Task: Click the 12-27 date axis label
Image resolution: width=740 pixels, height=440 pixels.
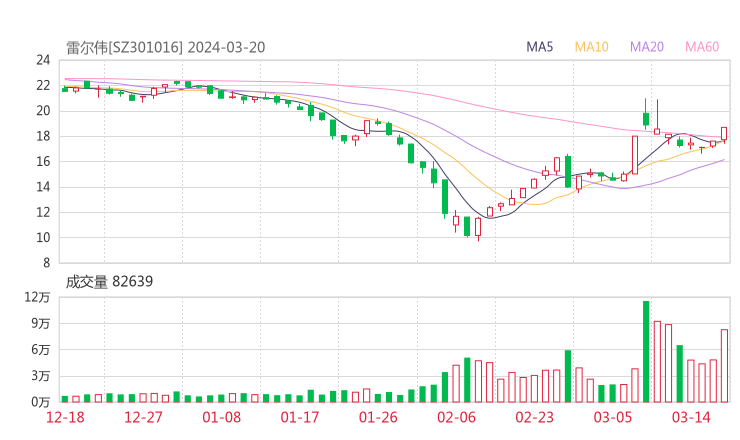Action: 143,417
